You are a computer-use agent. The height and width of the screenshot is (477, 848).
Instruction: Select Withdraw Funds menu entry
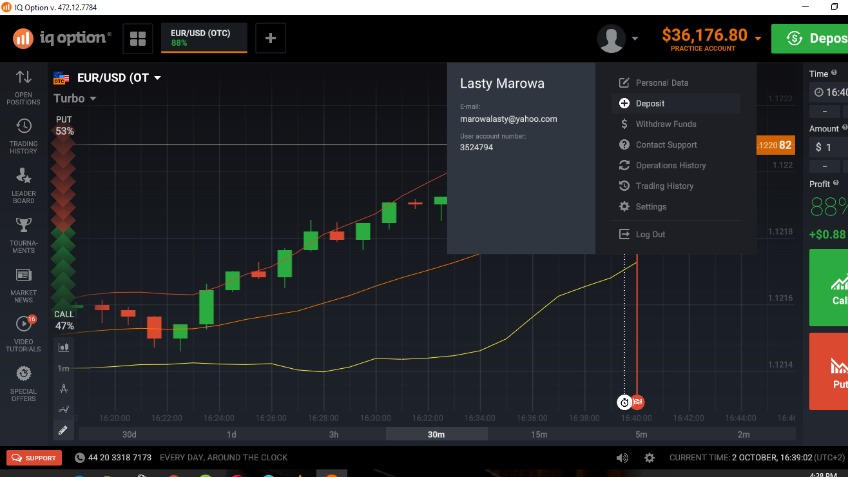[665, 124]
